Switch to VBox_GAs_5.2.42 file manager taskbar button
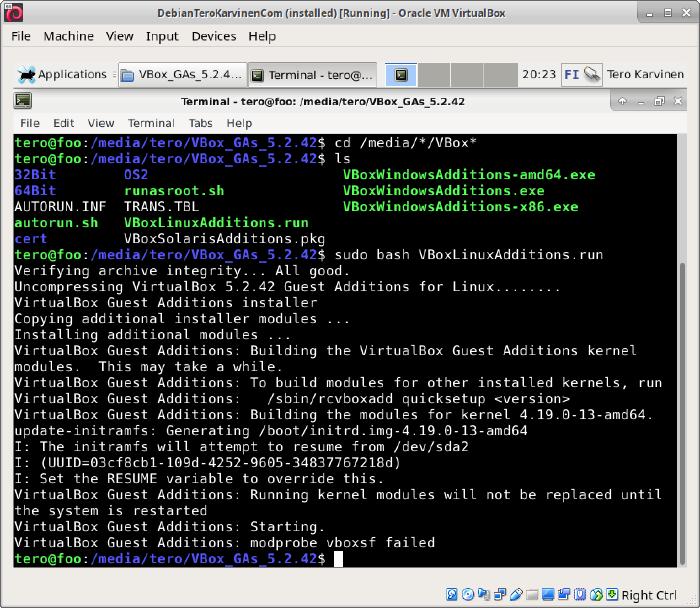 tap(181, 74)
